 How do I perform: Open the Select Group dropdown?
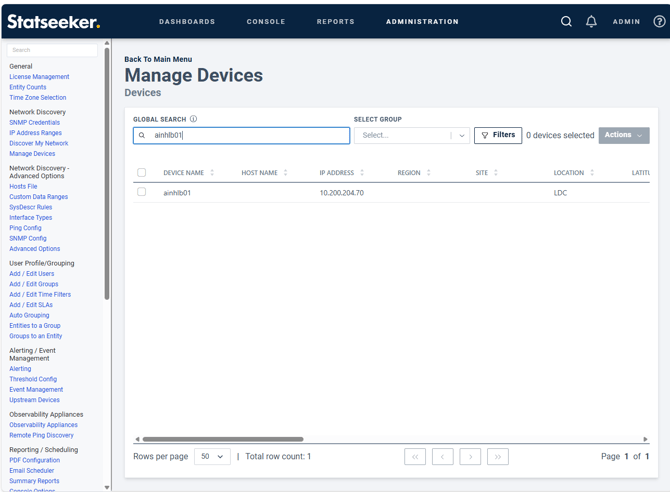click(412, 136)
